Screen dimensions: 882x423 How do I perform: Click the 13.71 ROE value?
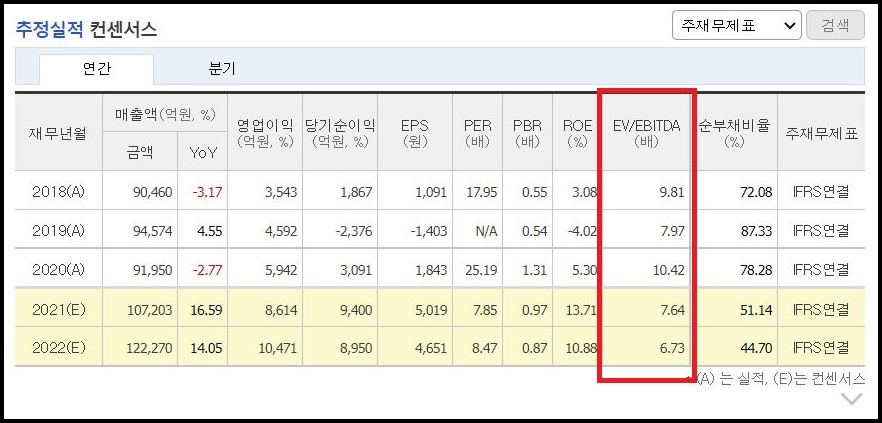(x=581, y=310)
